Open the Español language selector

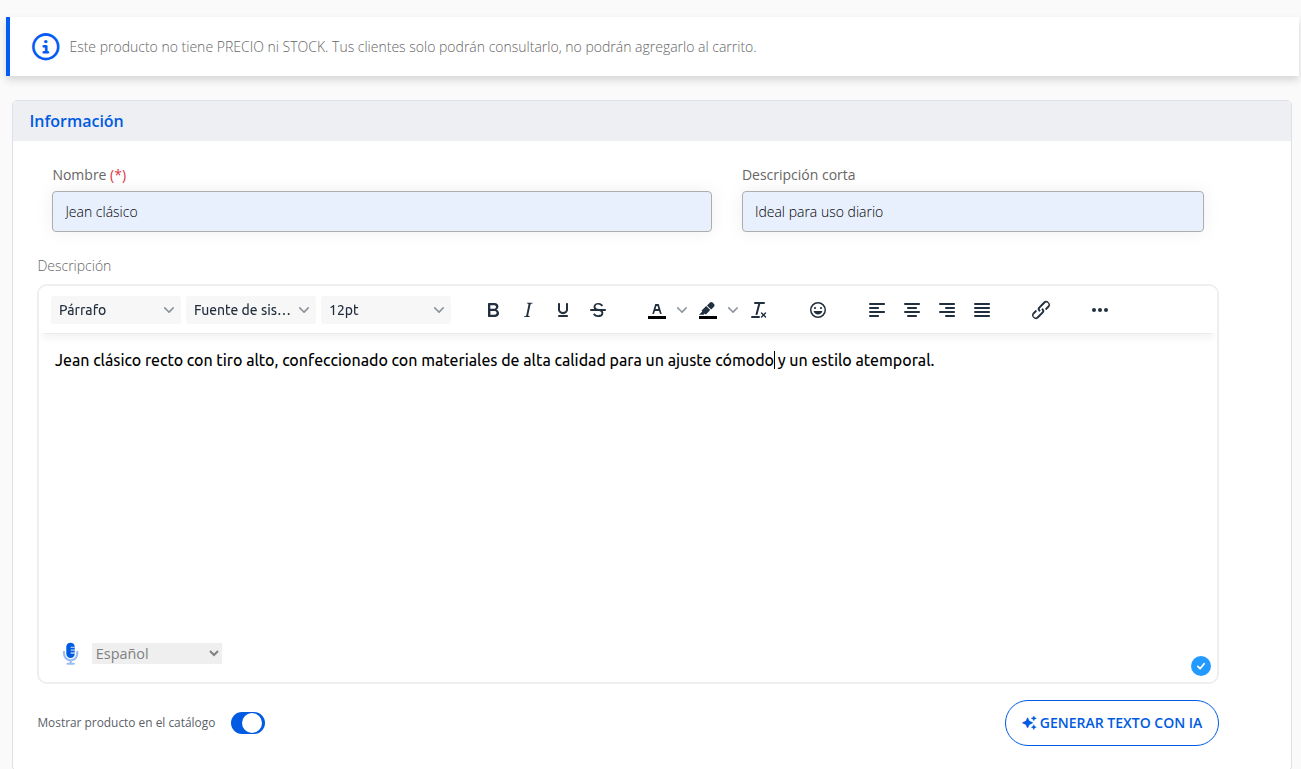point(156,653)
